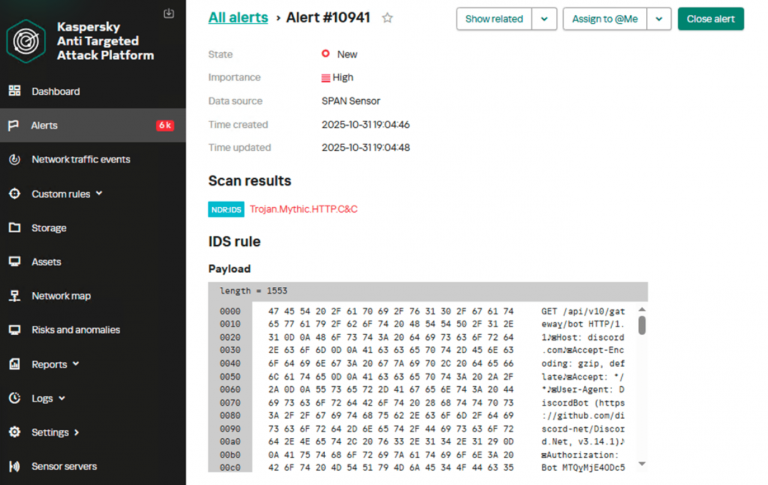The width and height of the screenshot is (768, 485).
Task: Expand the Logs submenu chevron
Action: (x=62, y=398)
